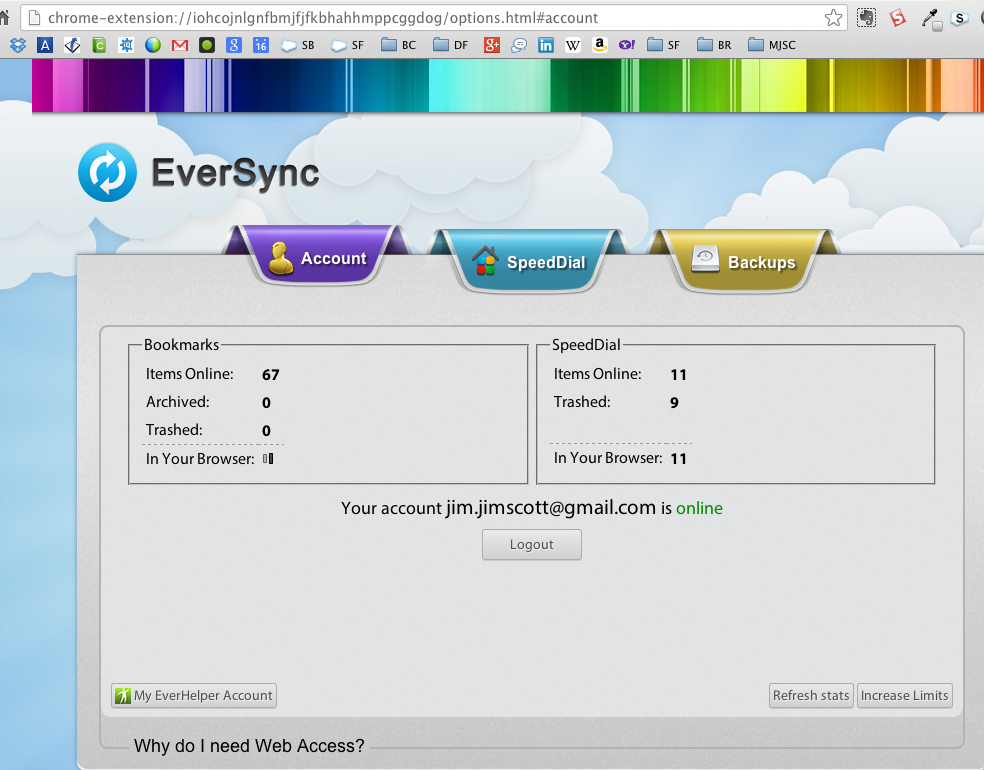984x770 pixels.
Task: Expand the SF bookmarks folder
Action: [x=663, y=45]
